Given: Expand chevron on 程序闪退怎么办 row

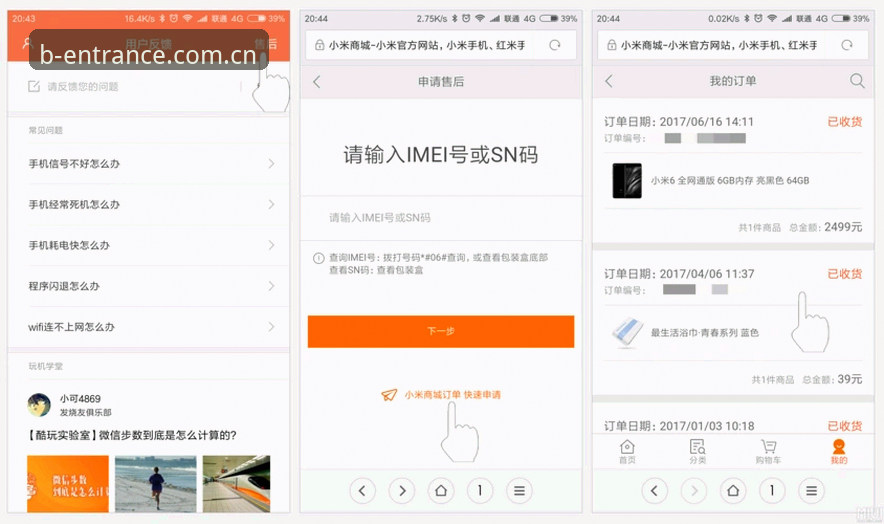Looking at the screenshot, I should click(271, 286).
